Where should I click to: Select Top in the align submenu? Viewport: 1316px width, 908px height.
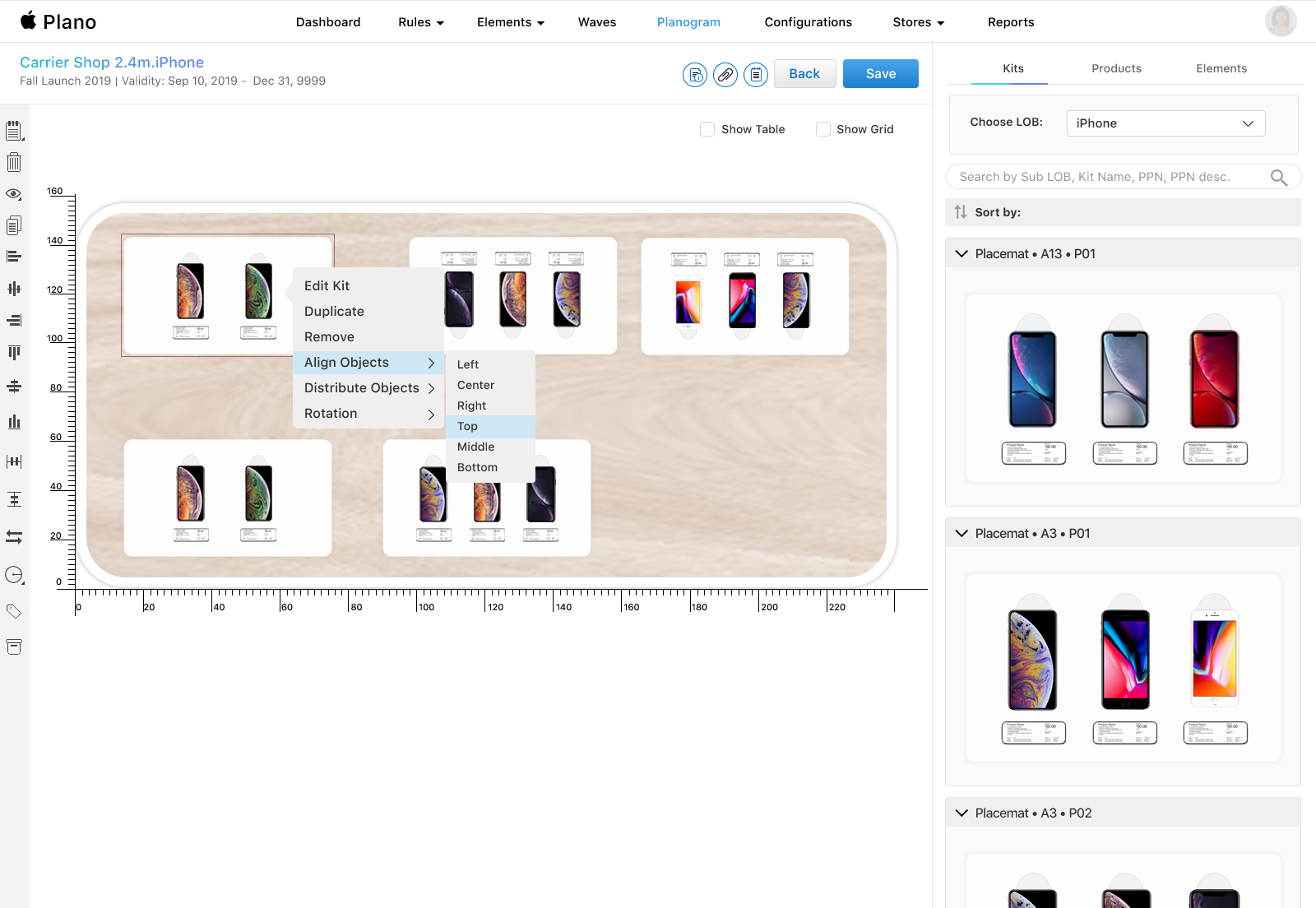click(x=491, y=426)
